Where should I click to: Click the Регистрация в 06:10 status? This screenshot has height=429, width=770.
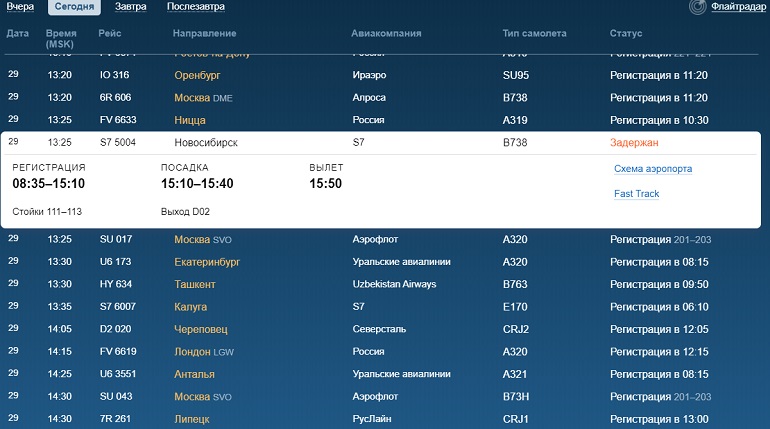pos(659,307)
